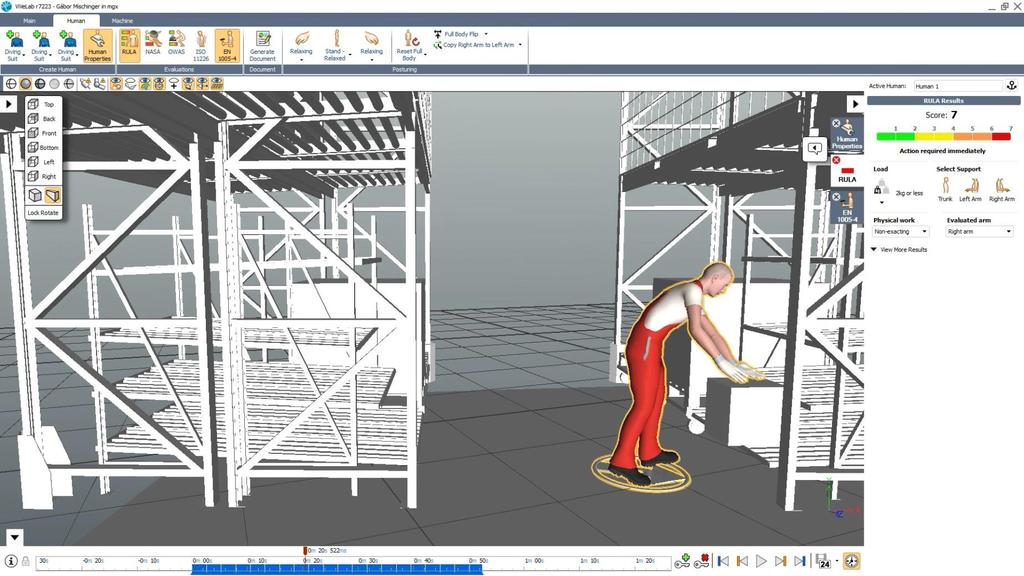Close the EN 1005-4 side tab

coord(836,197)
